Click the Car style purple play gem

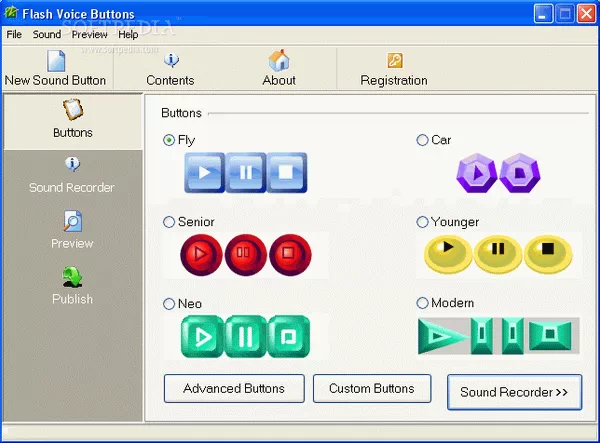(x=476, y=173)
